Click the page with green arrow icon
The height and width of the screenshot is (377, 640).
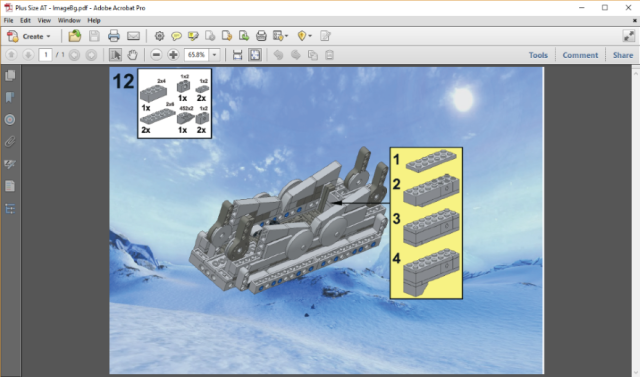[244, 36]
